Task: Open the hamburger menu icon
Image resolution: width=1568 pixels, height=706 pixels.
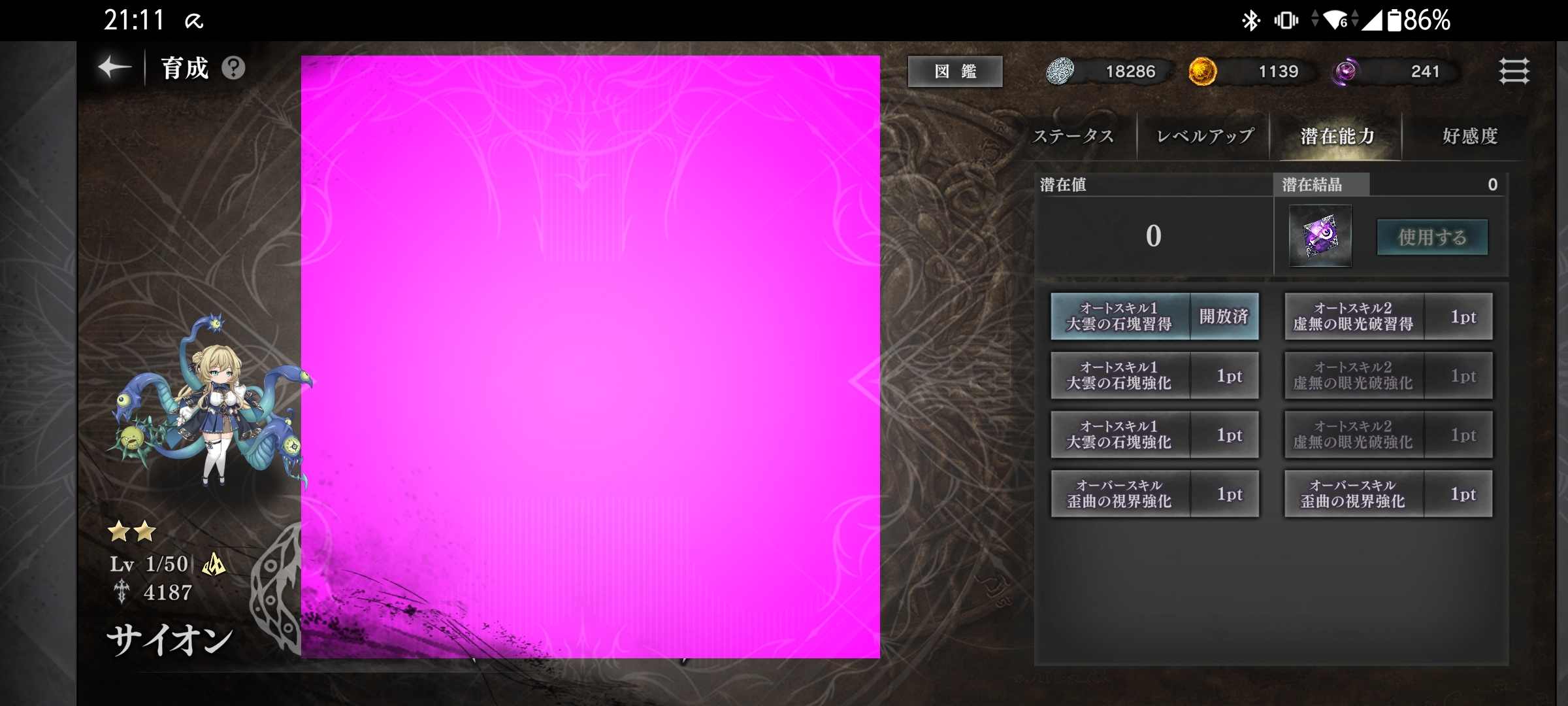Action: click(1514, 71)
